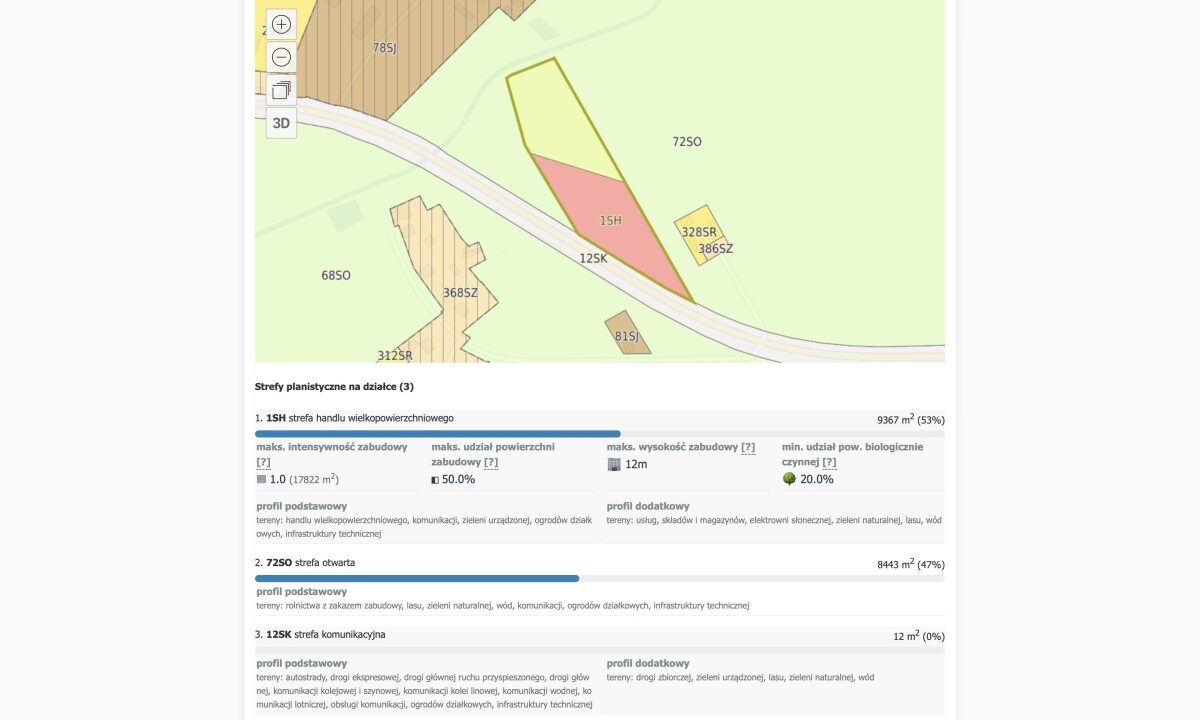
Task: Open help for maks. udział powierzchni zabudowy
Action: click(491, 463)
